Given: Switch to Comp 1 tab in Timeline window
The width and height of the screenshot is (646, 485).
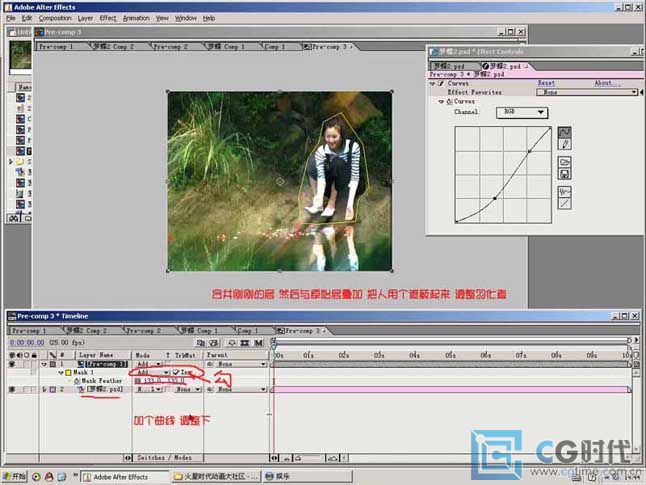Looking at the screenshot, I should [x=248, y=330].
